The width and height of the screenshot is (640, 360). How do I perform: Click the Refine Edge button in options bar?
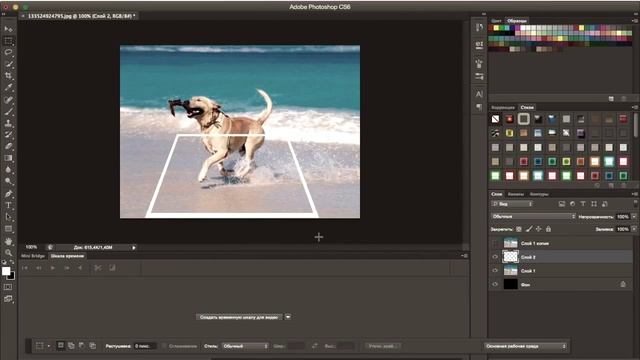pyautogui.click(x=382, y=346)
